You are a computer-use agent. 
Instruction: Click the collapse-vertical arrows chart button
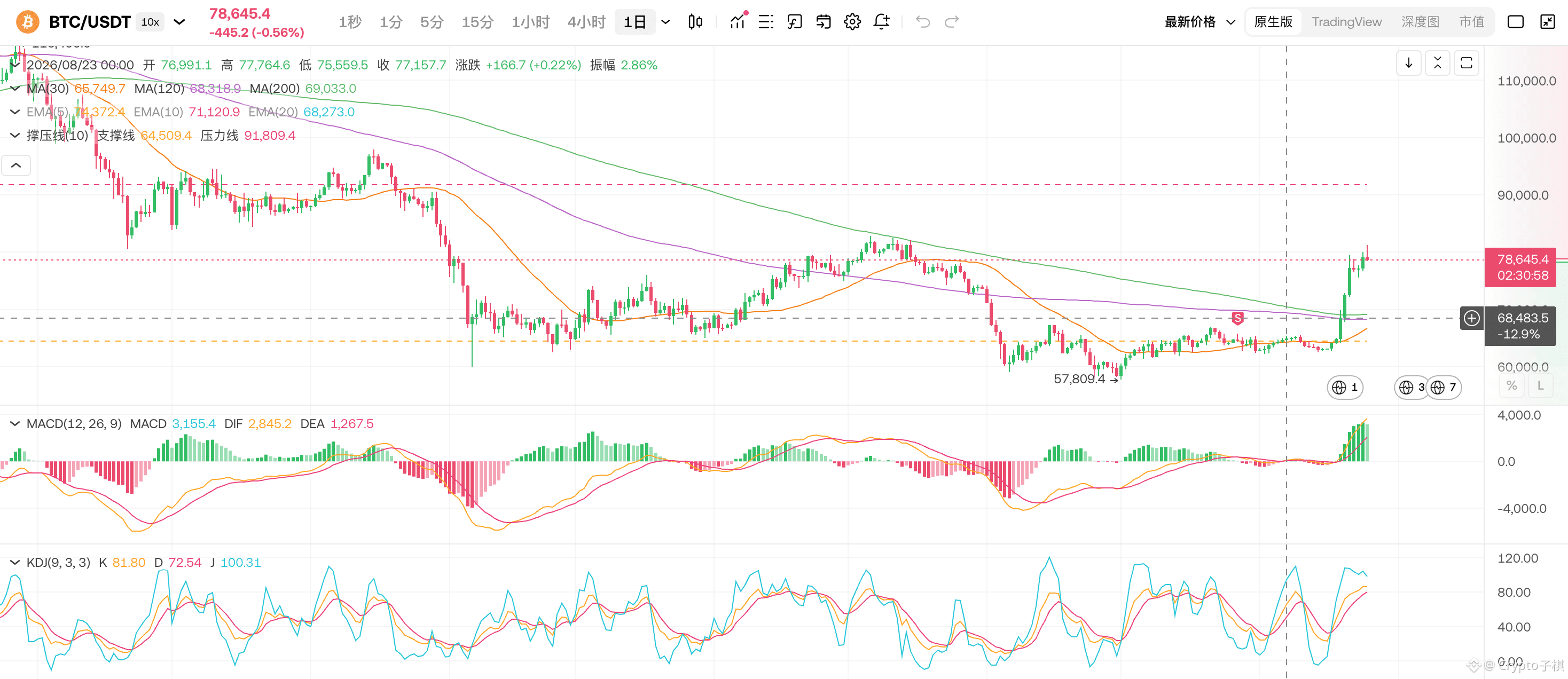(x=1437, y=62)
